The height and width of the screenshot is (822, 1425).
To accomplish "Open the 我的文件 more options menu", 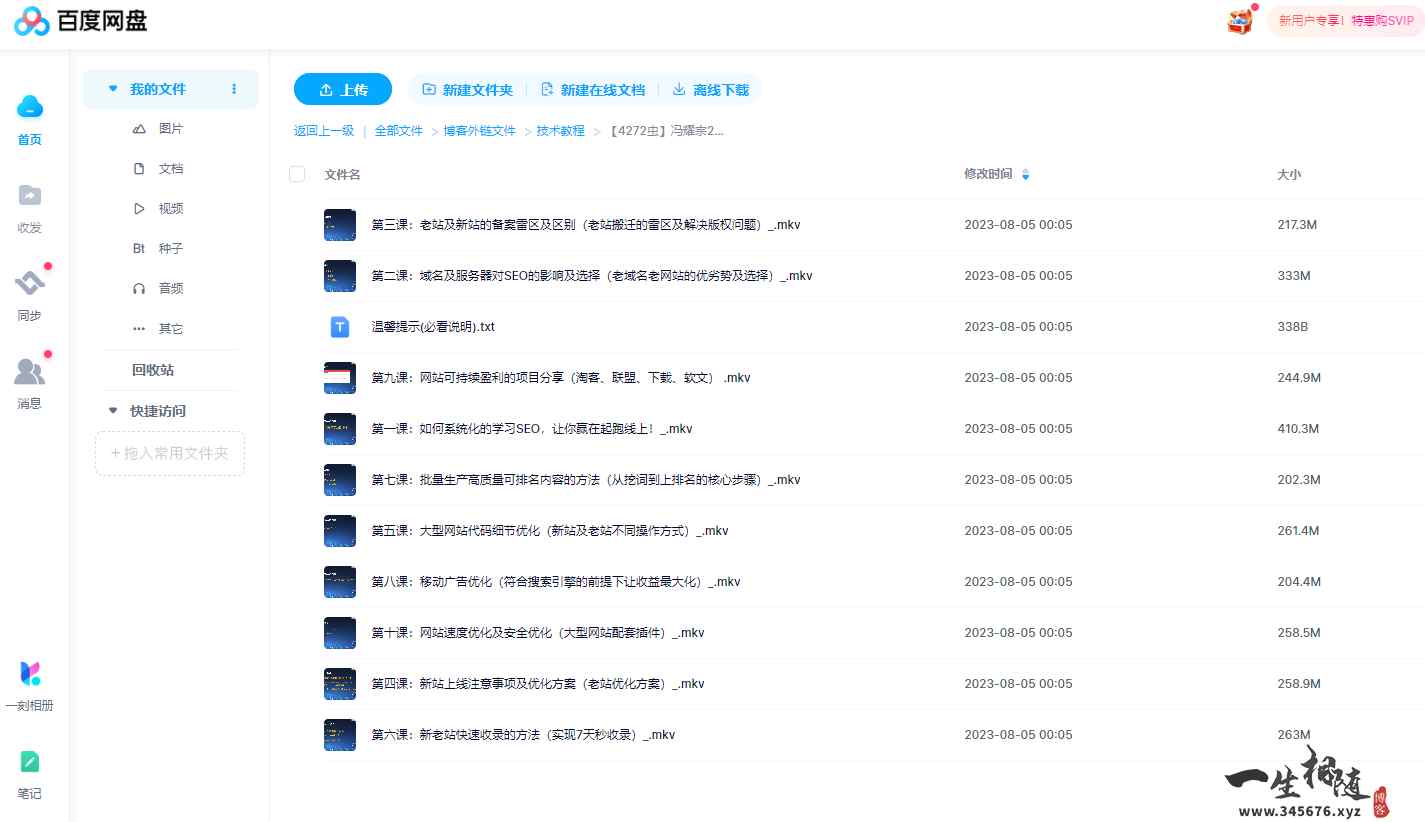I will [233, 88].
